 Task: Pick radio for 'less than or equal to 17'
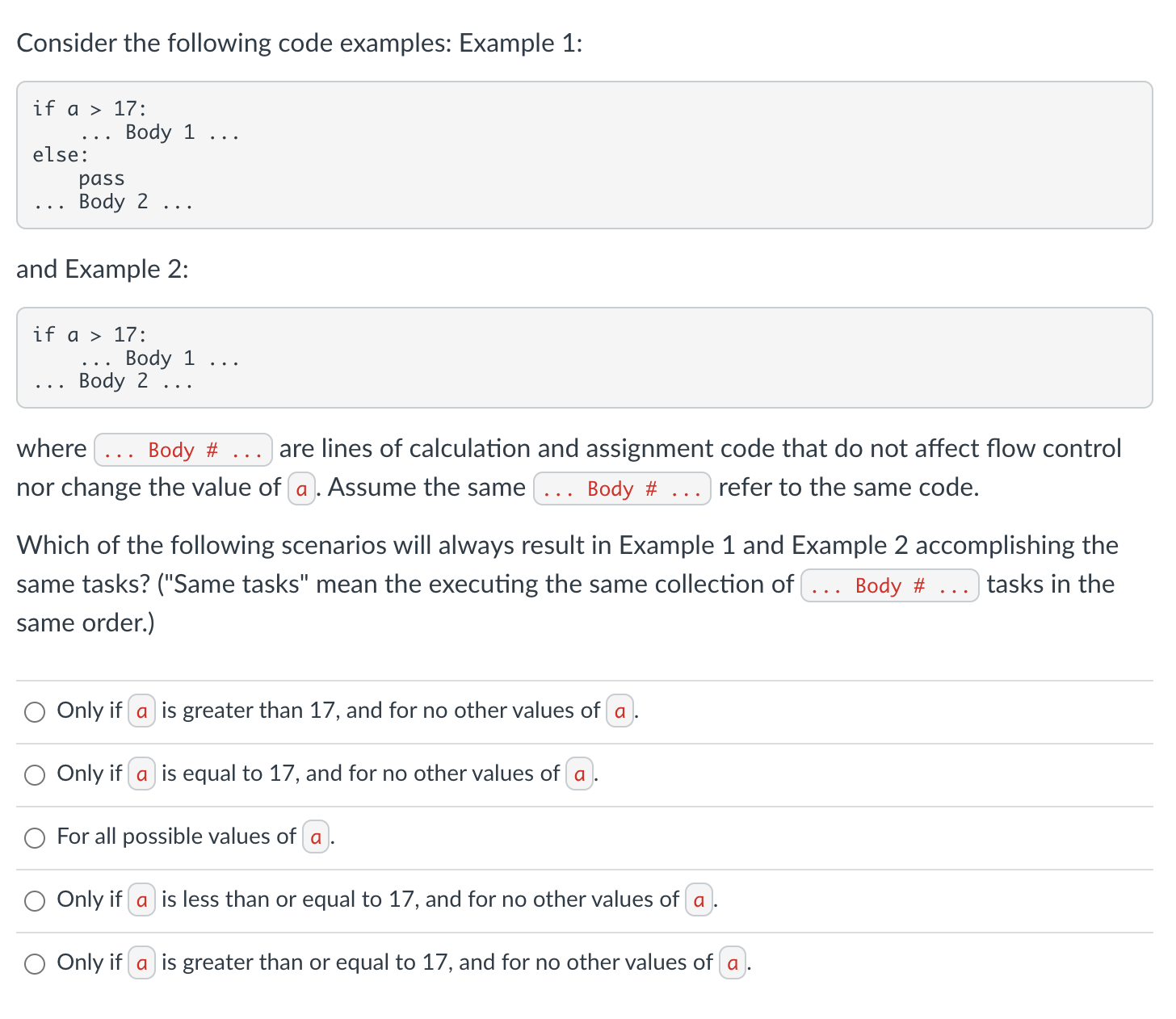coord(35,900)
